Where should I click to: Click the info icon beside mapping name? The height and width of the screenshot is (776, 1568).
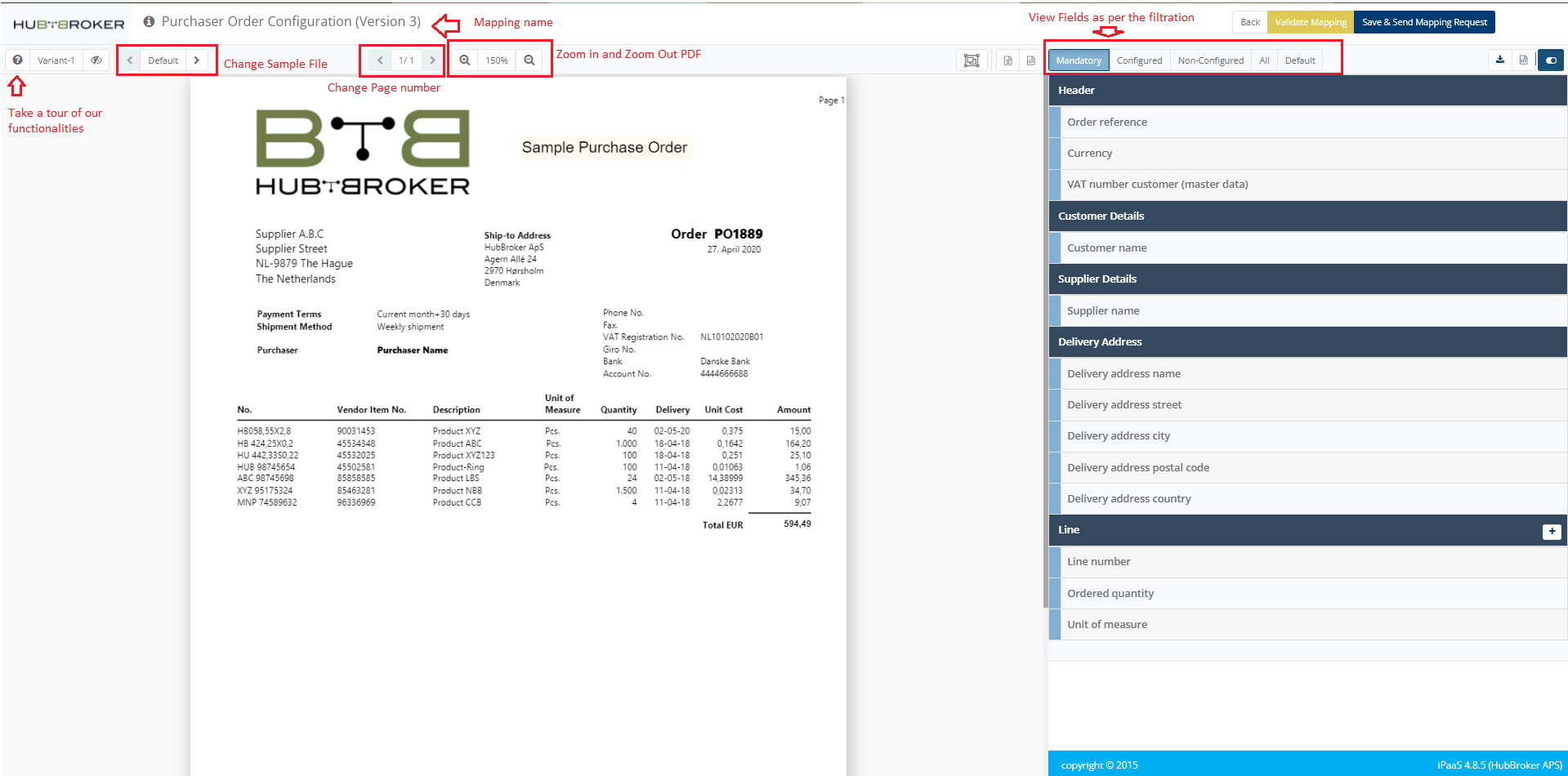click(149, 22)
